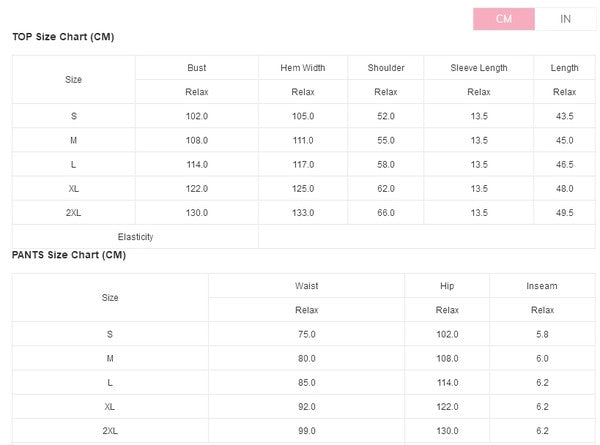Screen dimensions: 600x445
Task: Select the inseam value 5.8
Action: tap(542, 334)
